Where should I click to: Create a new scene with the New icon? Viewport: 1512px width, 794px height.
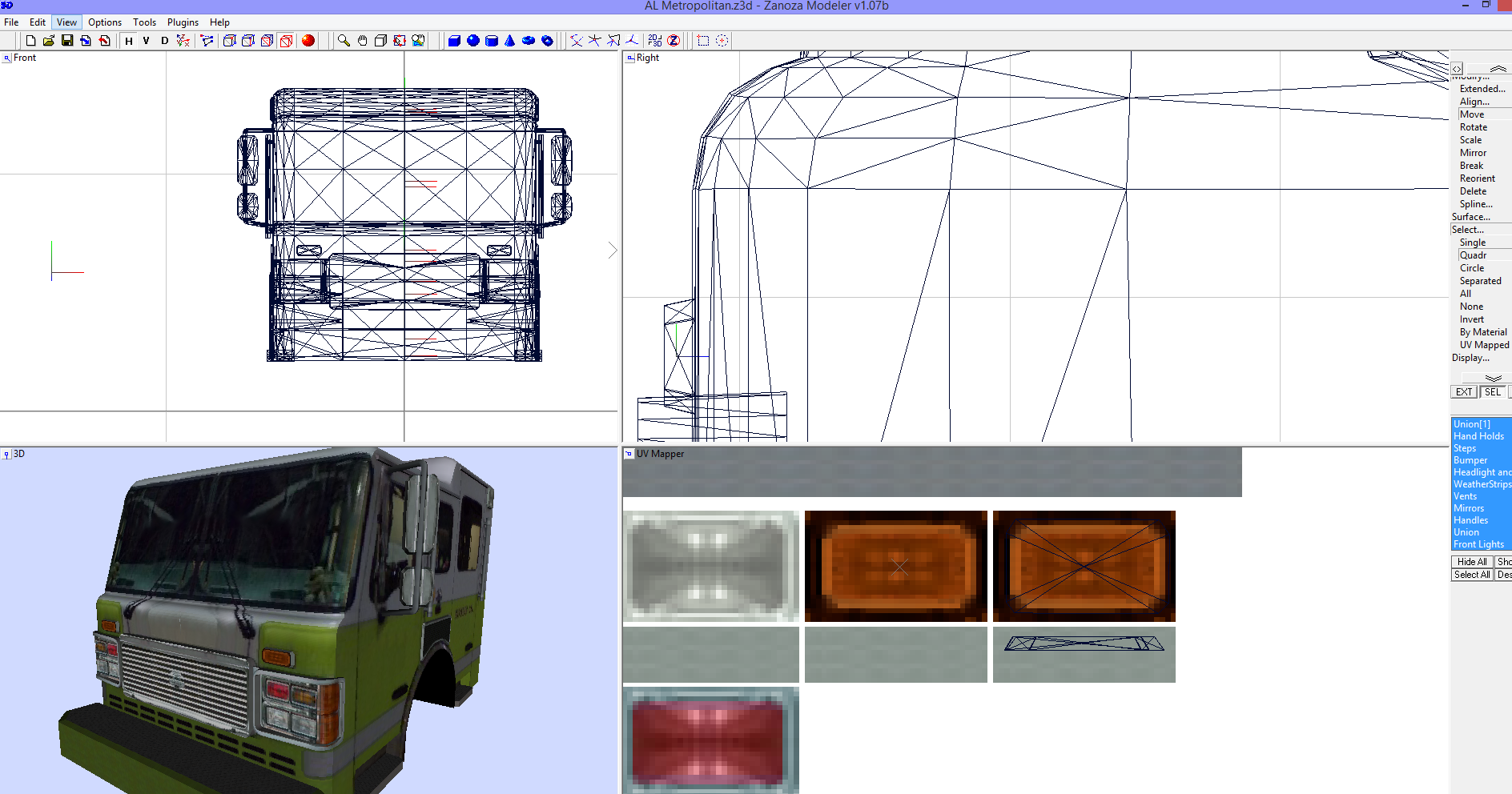point(30,40)
